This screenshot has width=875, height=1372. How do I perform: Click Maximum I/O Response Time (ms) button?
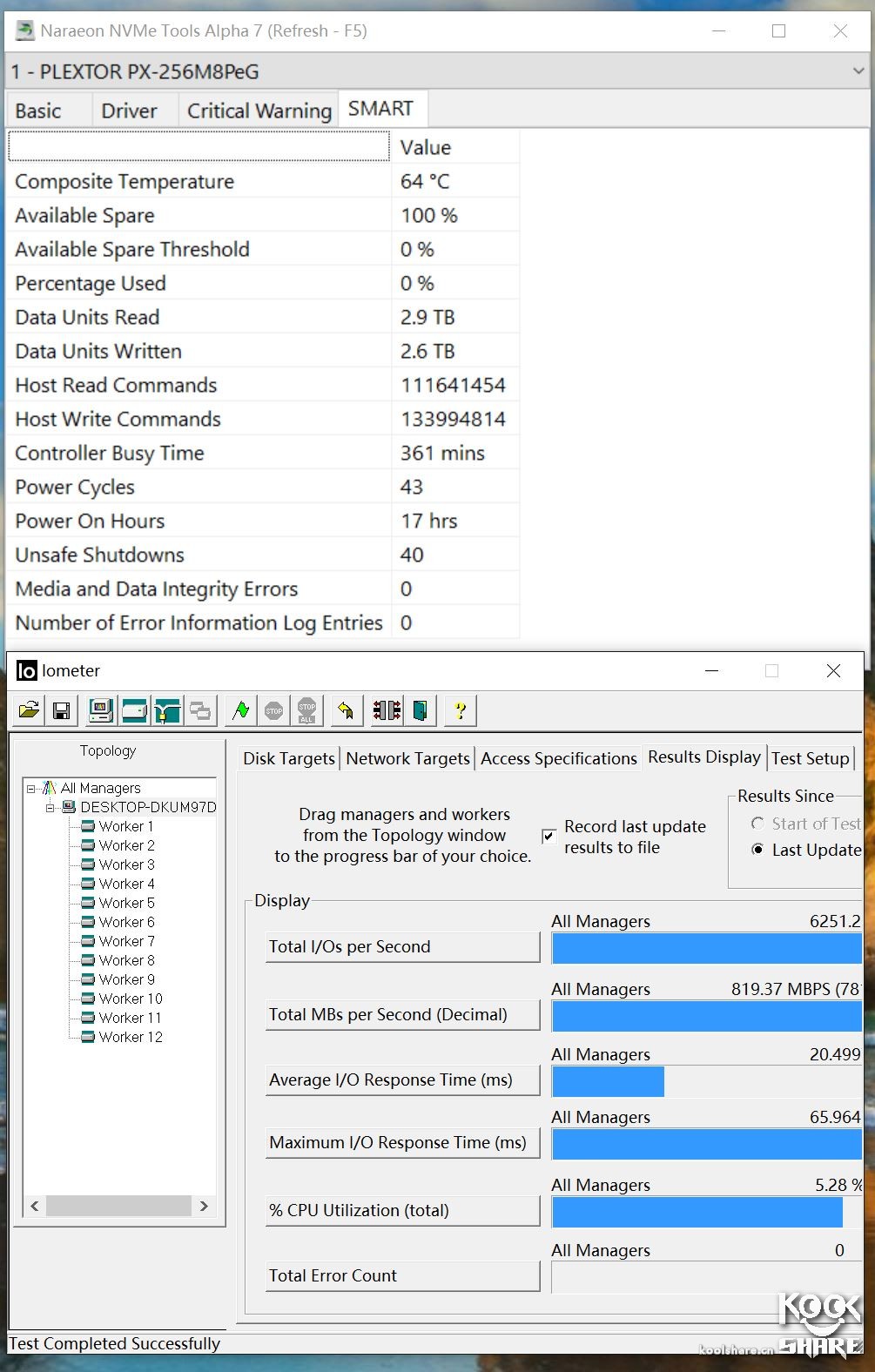[x=403, y=1143]
